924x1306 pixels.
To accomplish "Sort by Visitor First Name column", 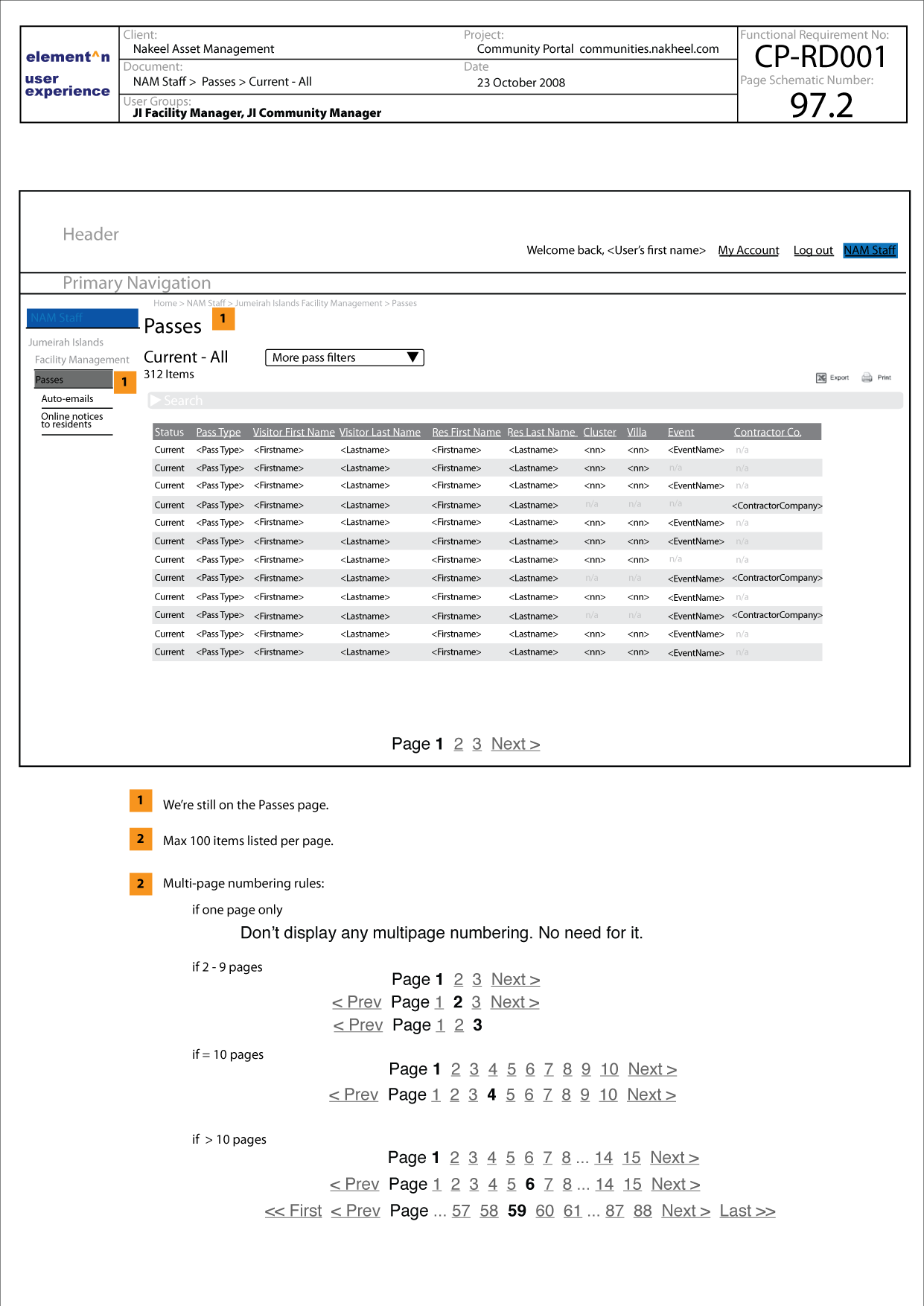I will pyautogui.click(x=293, y=432).
